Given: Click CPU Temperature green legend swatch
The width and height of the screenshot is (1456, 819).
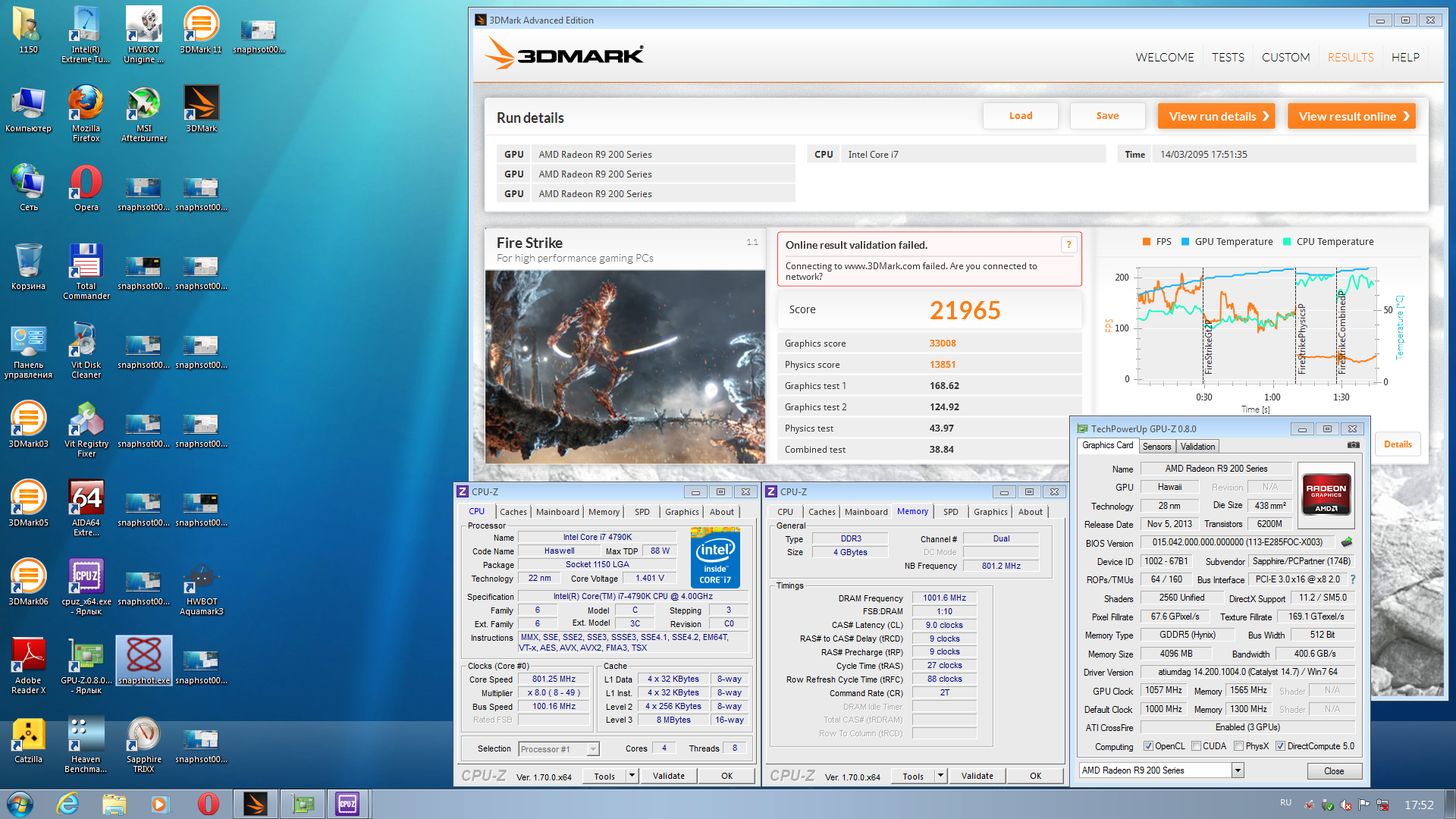Looking at the screenshot, I should [1287, 242].
